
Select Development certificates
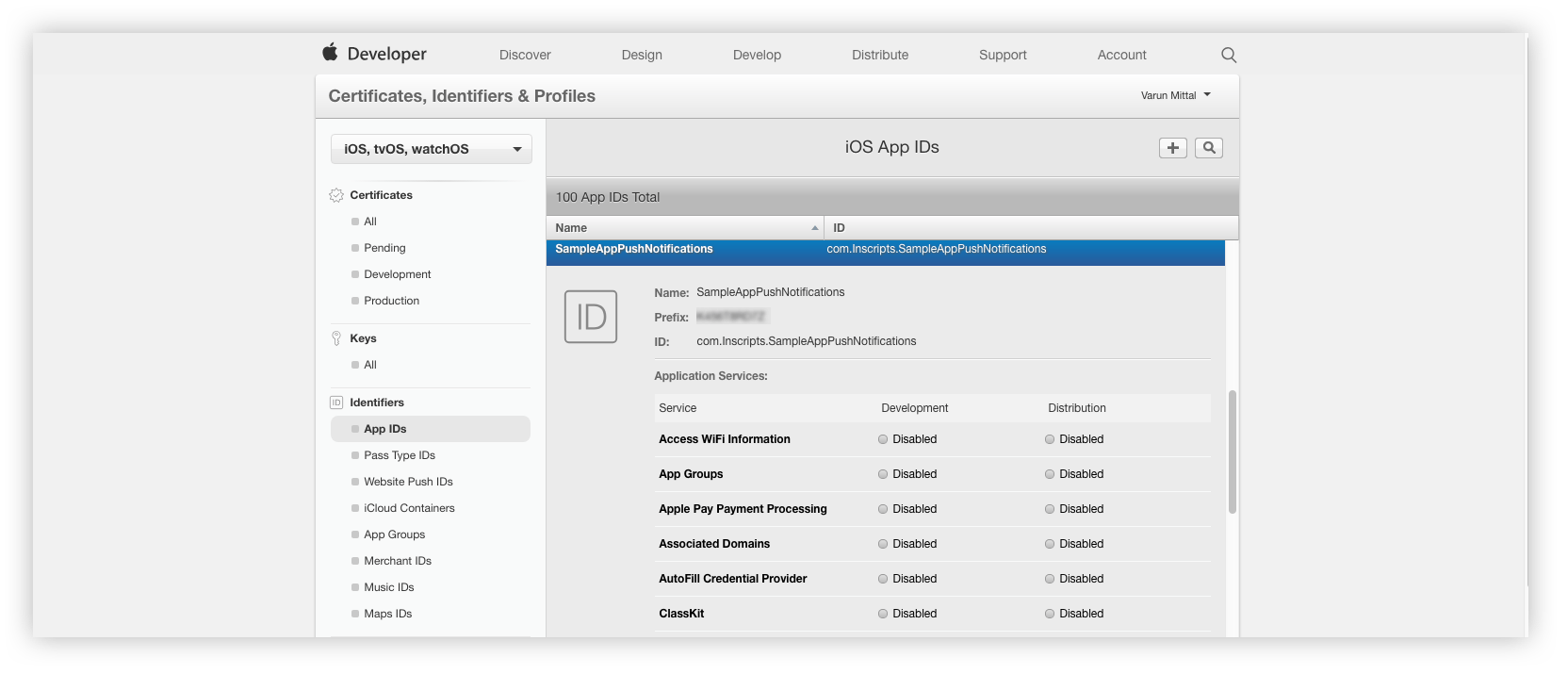click(398, 274)
